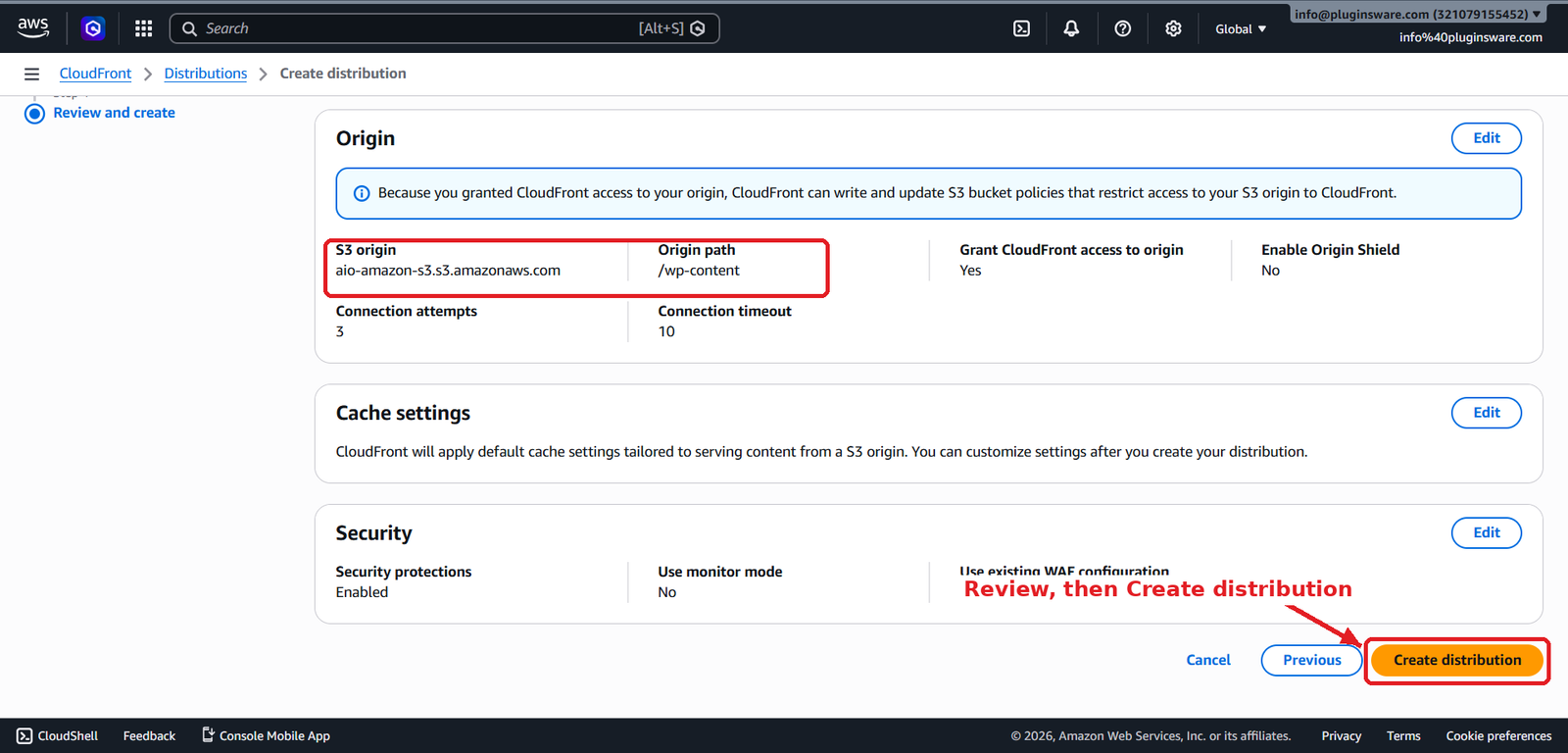Open CloudShell from the footer

[57, 735]
